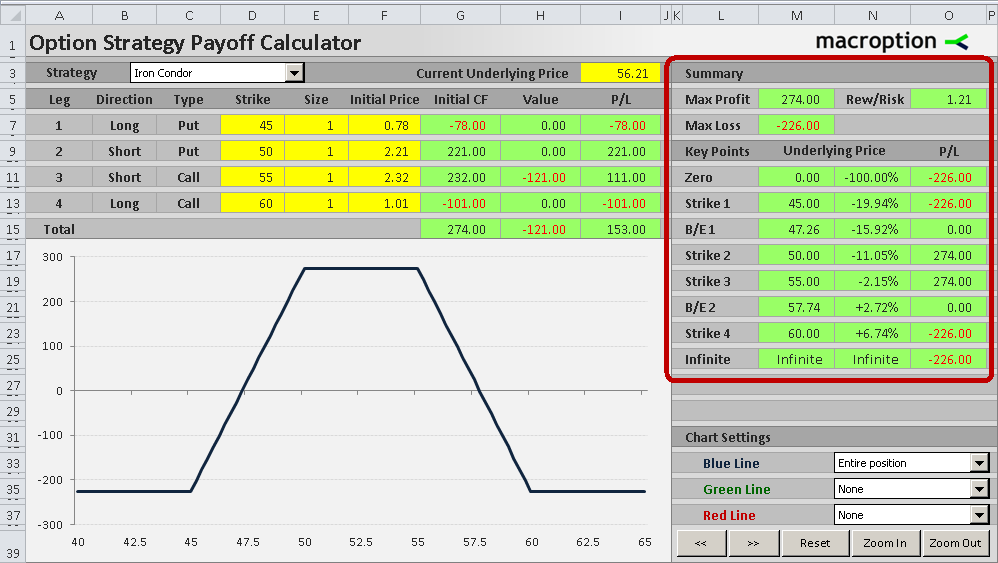This screenshot has width=998, height=563.
Task: Select column header M
Action: (796, 15)
